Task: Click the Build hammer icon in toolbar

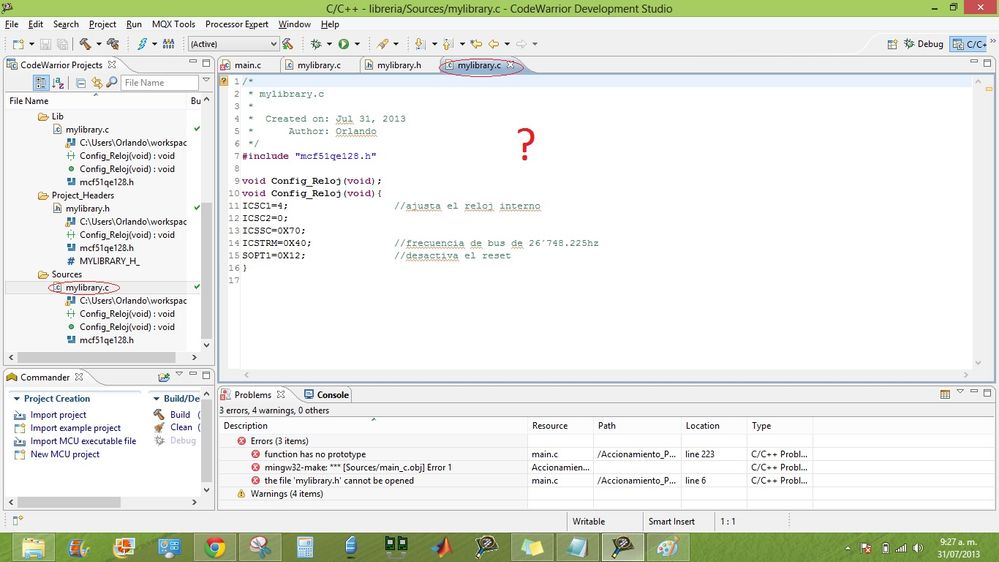Action: [85, 43]
